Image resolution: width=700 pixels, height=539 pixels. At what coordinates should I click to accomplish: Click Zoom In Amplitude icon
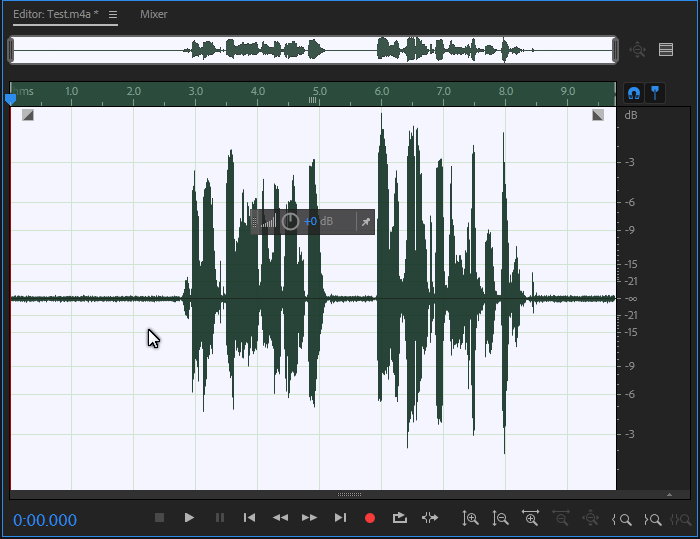click(x=470, y=518)
